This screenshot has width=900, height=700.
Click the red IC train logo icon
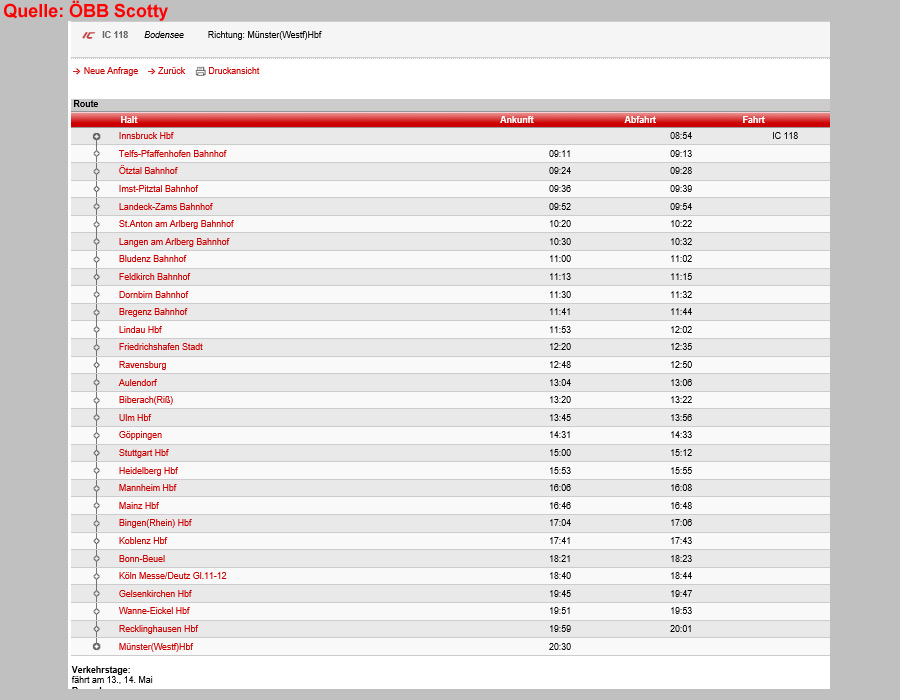88,35
